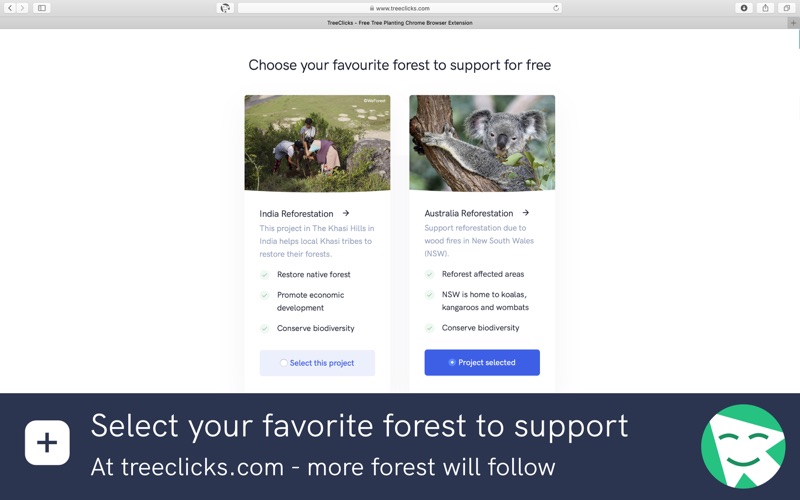The width and height of the screenshot is (800, 500).
Task: Open the India Reforestation title link
Action: coord(296,213)
